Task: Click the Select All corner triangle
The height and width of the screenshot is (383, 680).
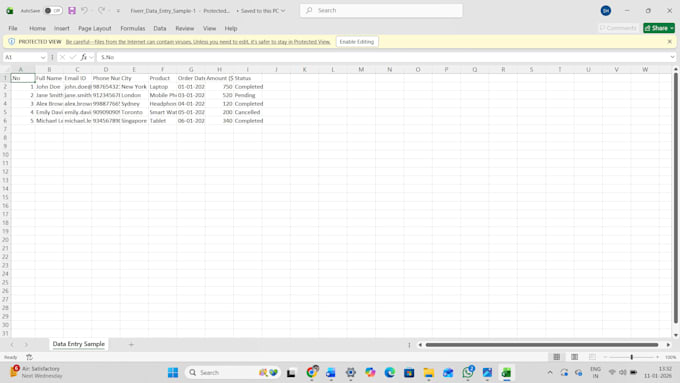Action: 6,69
